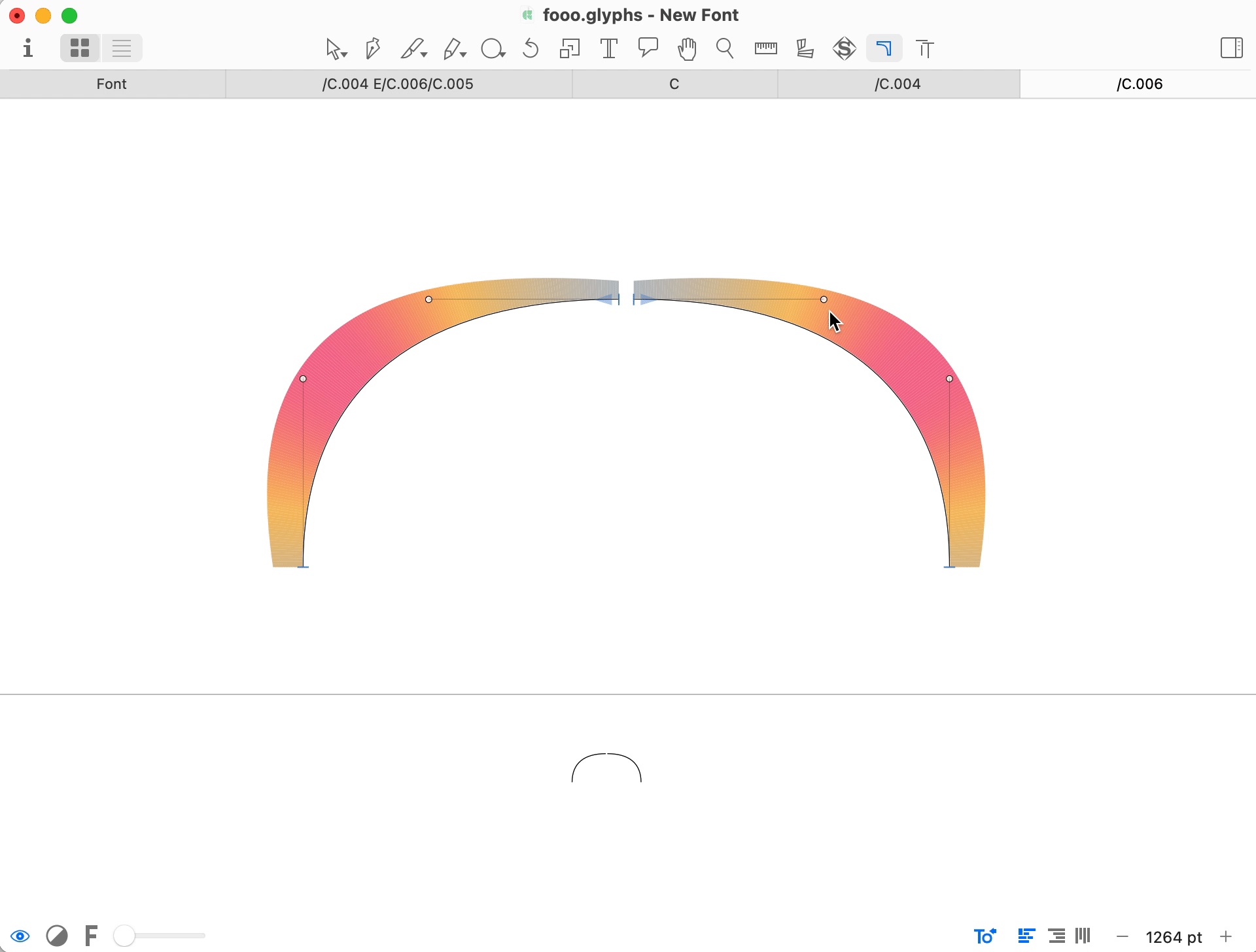Toggle the exclude from export icon

pos(57,935)
